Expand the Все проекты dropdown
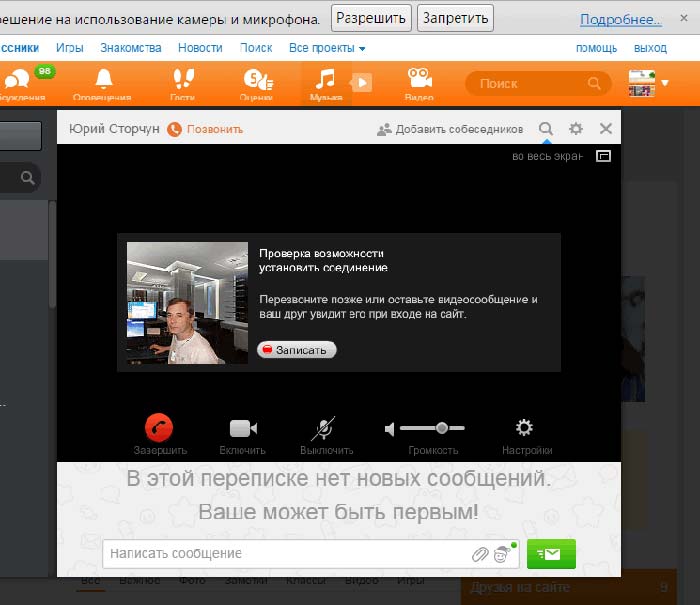This screenshot has width=700, height=605. point(327,48)
